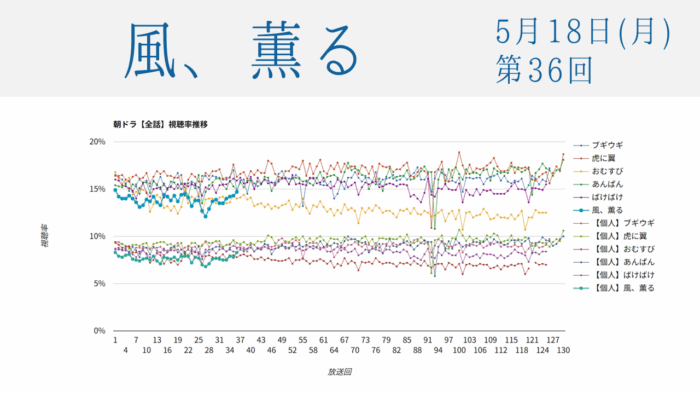This screenshot has height=394, width=700.
Task: Click x-axis tick label 127
Action: pyautogui.click(x=553, y=340)
